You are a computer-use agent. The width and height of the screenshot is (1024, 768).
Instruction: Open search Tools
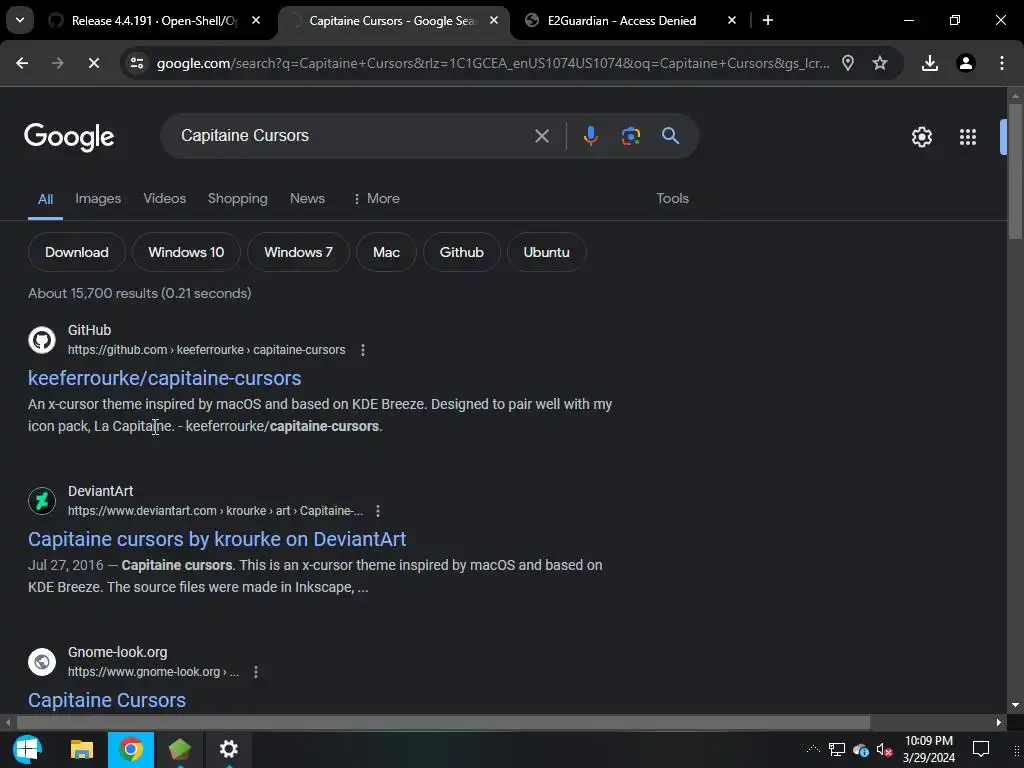(672, 199)
